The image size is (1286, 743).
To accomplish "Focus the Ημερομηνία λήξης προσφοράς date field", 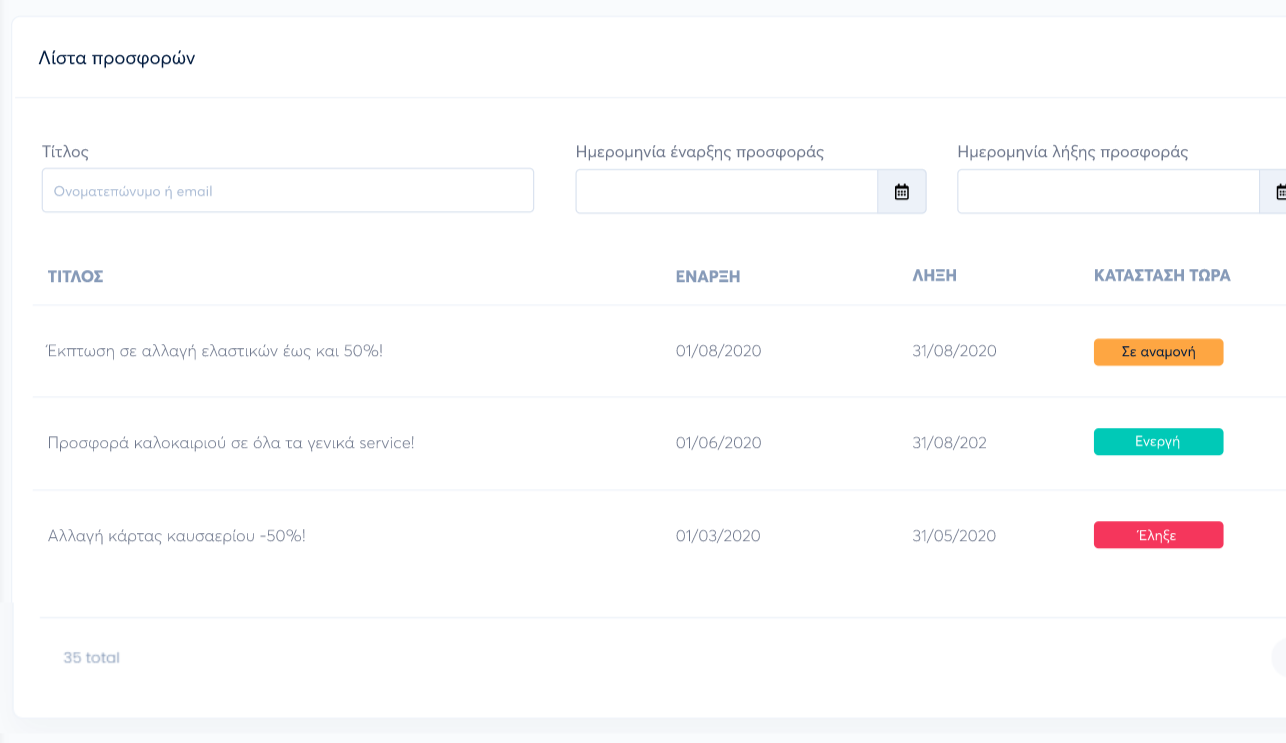I will click(x=1107, y=191).
